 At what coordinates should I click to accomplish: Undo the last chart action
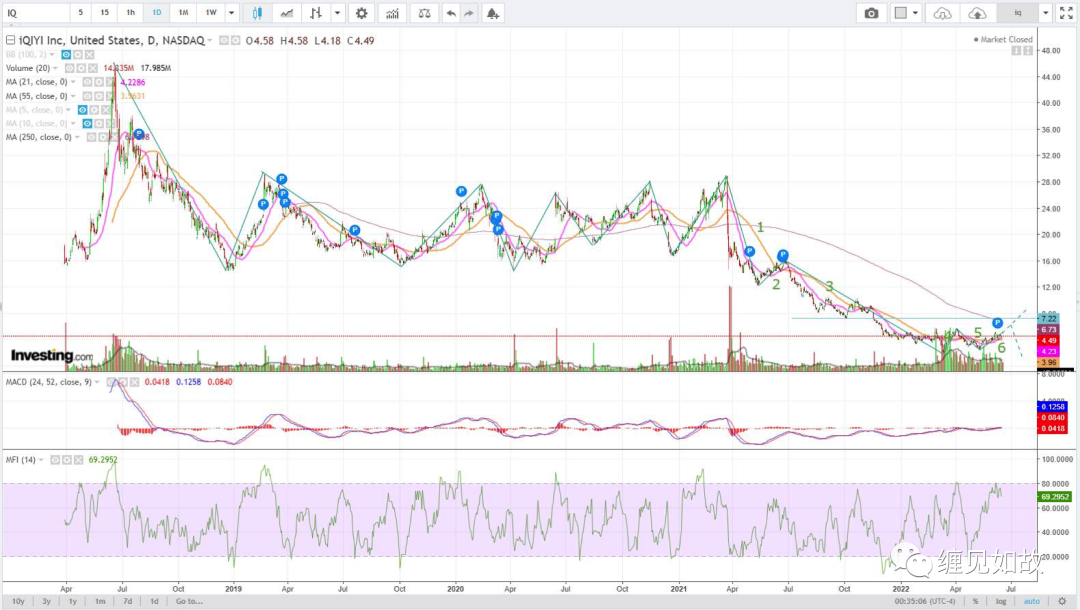(x=450, y=13)
